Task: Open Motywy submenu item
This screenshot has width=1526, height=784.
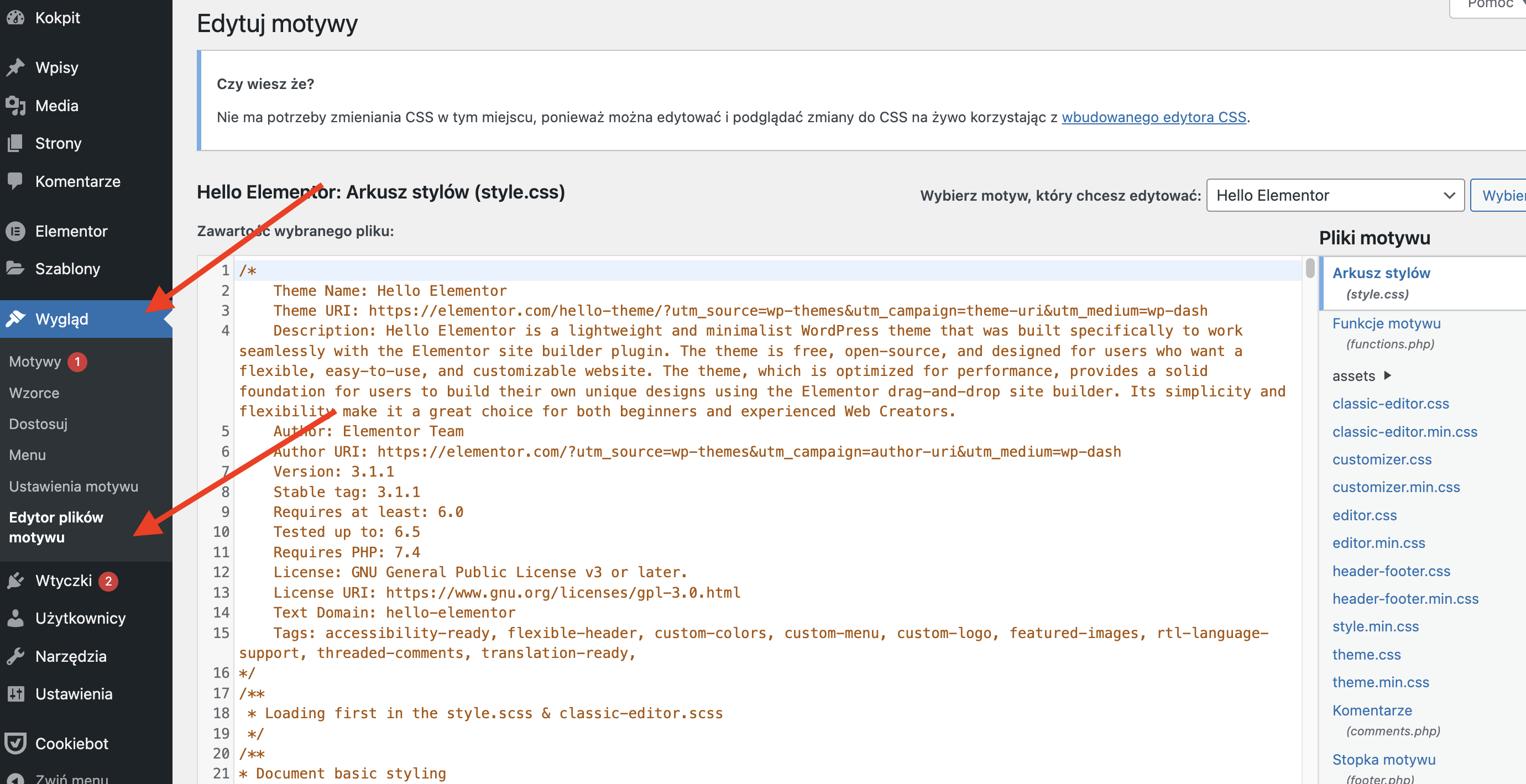Action: [x=35, y=362]
